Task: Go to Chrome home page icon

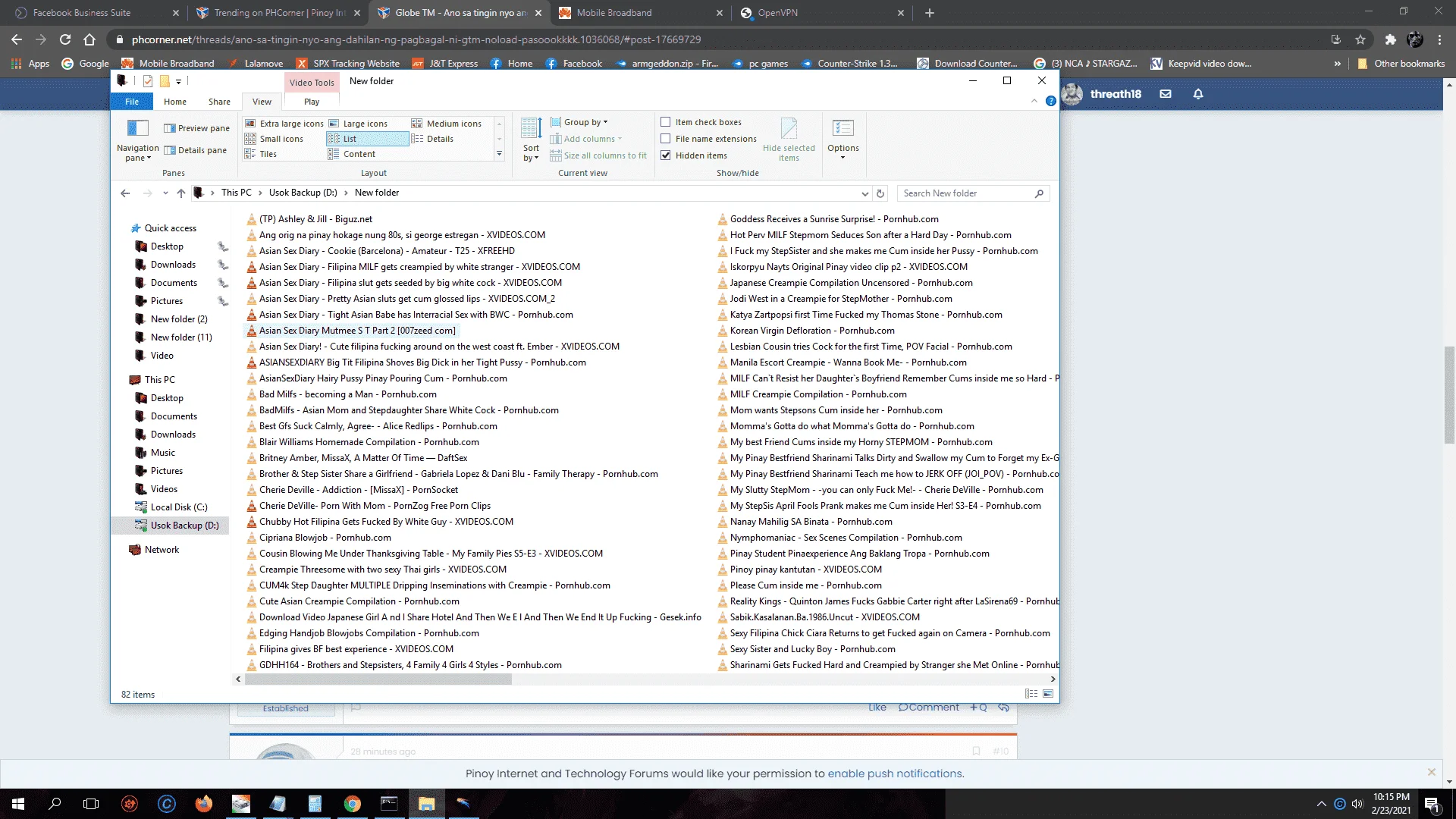Action: pos(89,39)
